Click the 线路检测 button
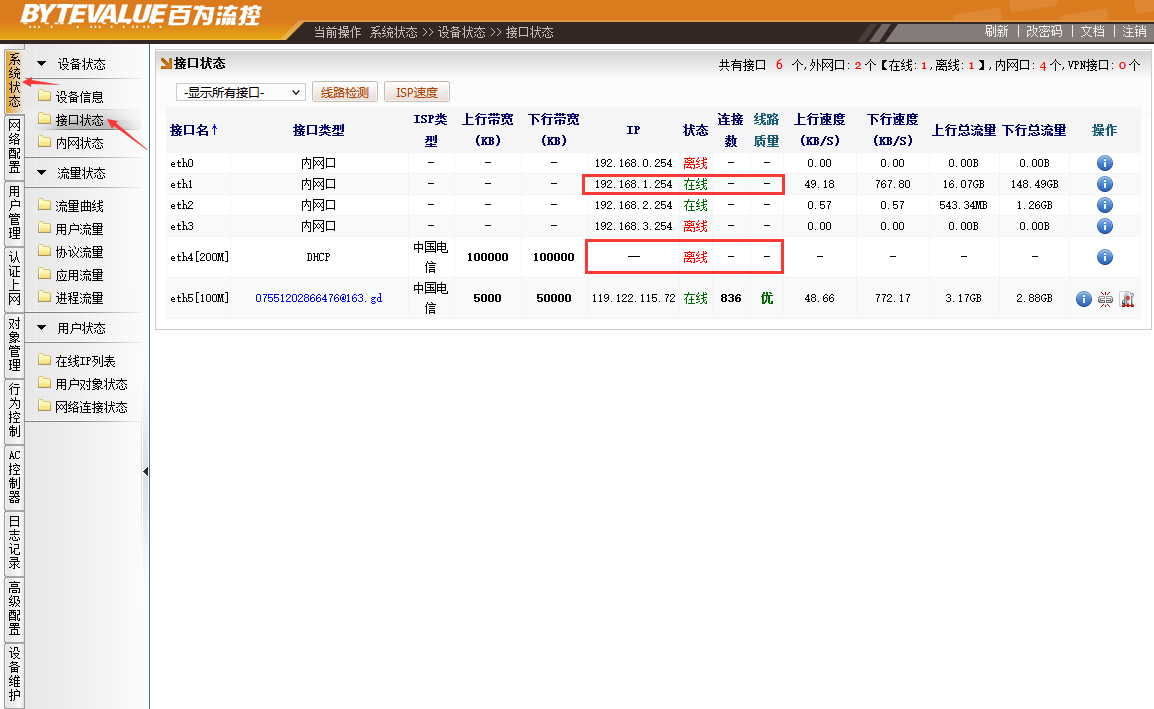Viewport: 1154px width, 709px height. [345, 92]
